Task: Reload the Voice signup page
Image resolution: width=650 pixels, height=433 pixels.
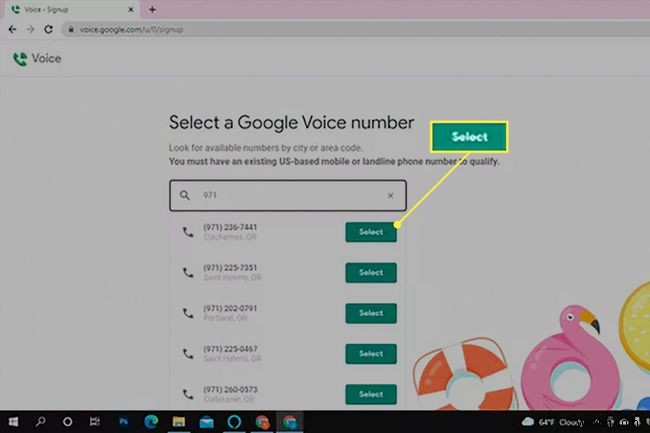Action: pos(49,29)
